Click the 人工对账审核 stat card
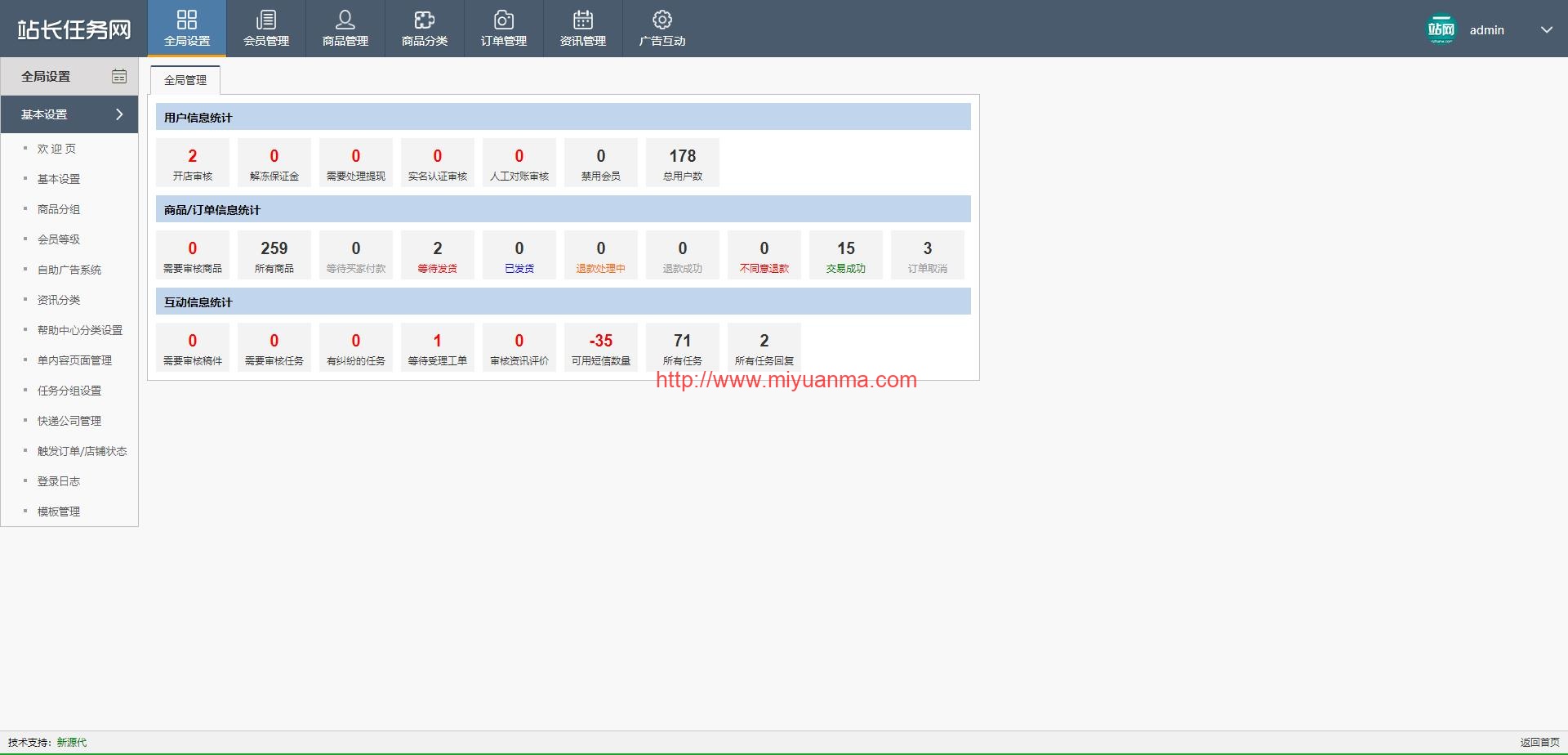The image size is (1568, 755). 519,163
